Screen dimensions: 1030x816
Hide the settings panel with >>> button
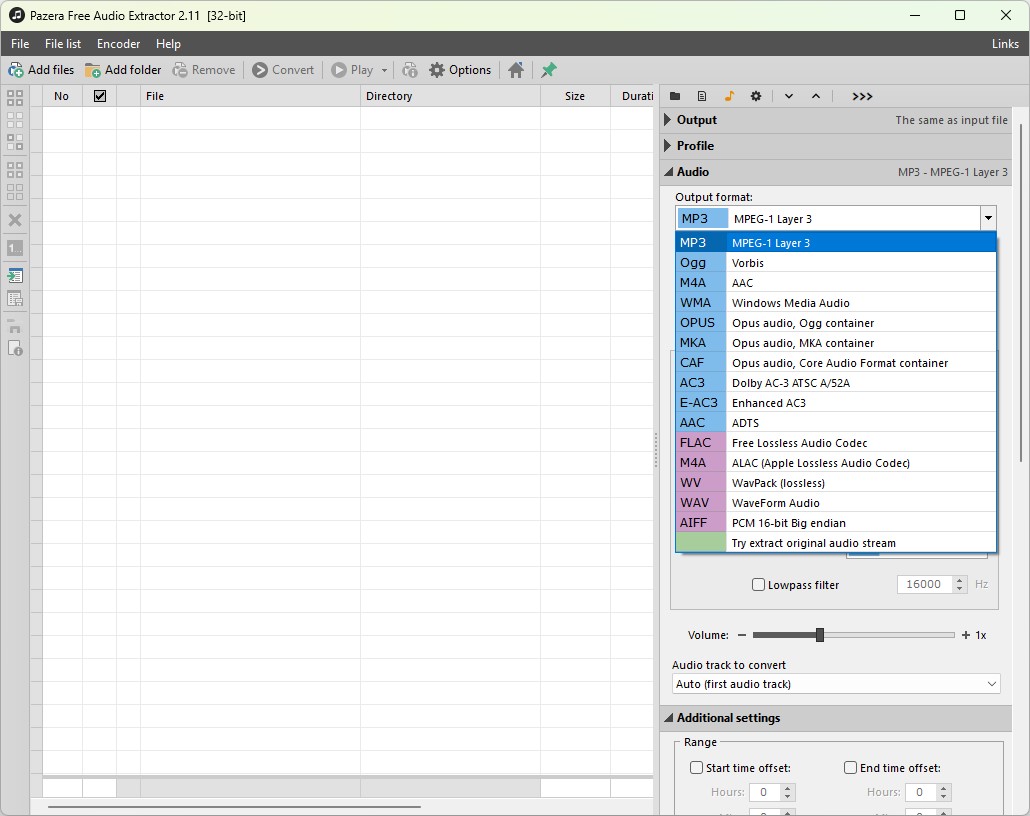[x=862, y=97]
